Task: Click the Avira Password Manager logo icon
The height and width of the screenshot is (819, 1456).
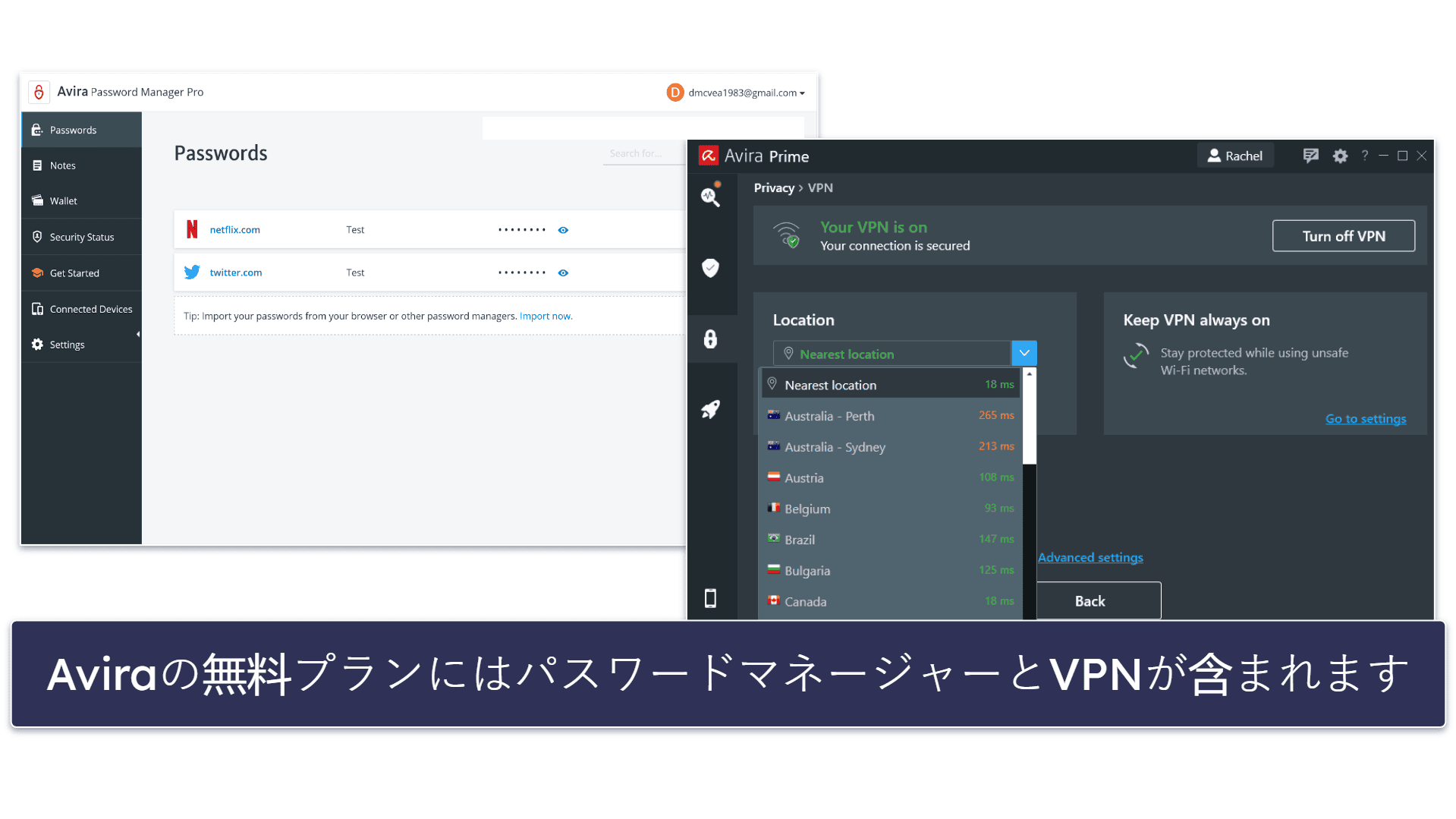Action: point(39,92)
